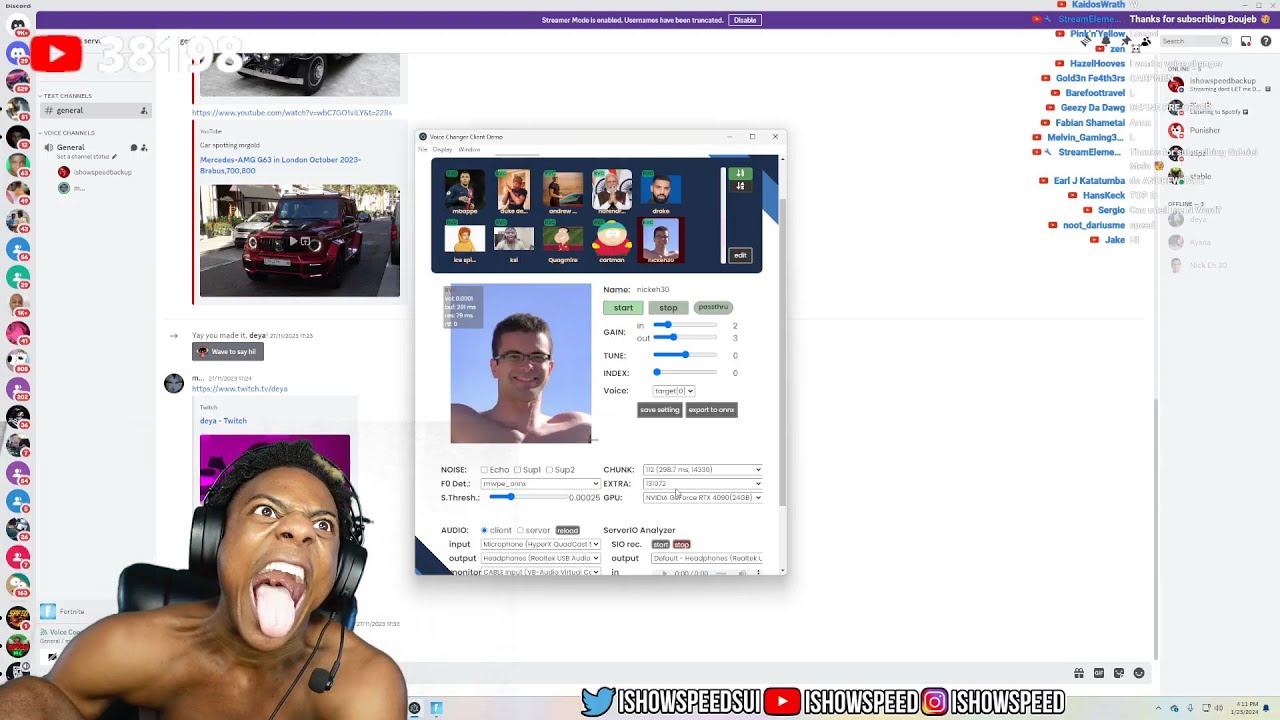Open the general text channel
This screenshot has width=1280, height=720.
(x=94, y=111)
